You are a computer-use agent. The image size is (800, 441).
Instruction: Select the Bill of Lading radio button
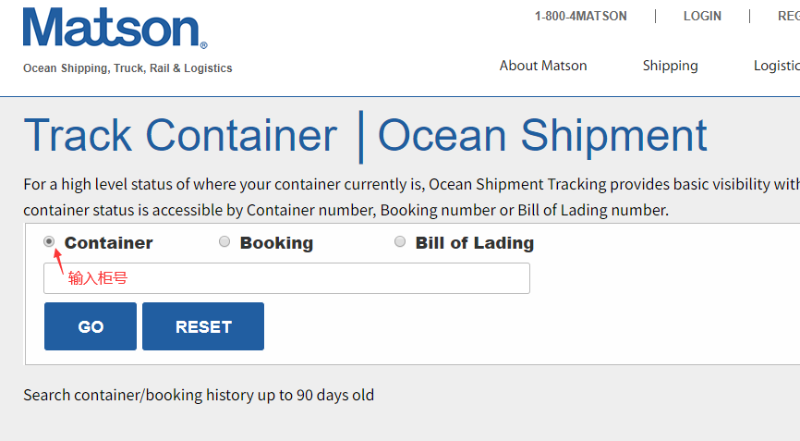[400, 241]
